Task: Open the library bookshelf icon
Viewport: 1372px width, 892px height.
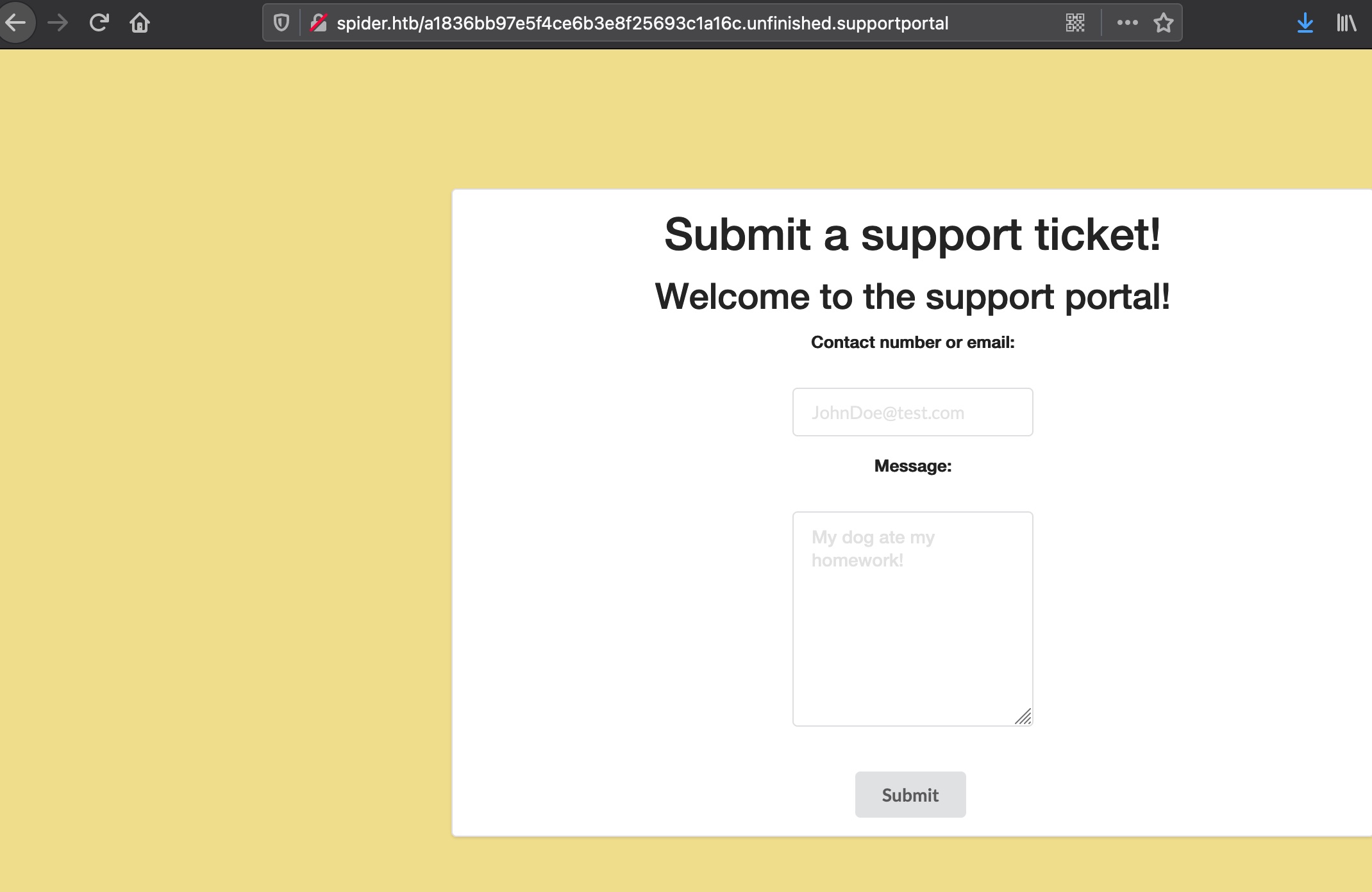Action: (1346, 23)
